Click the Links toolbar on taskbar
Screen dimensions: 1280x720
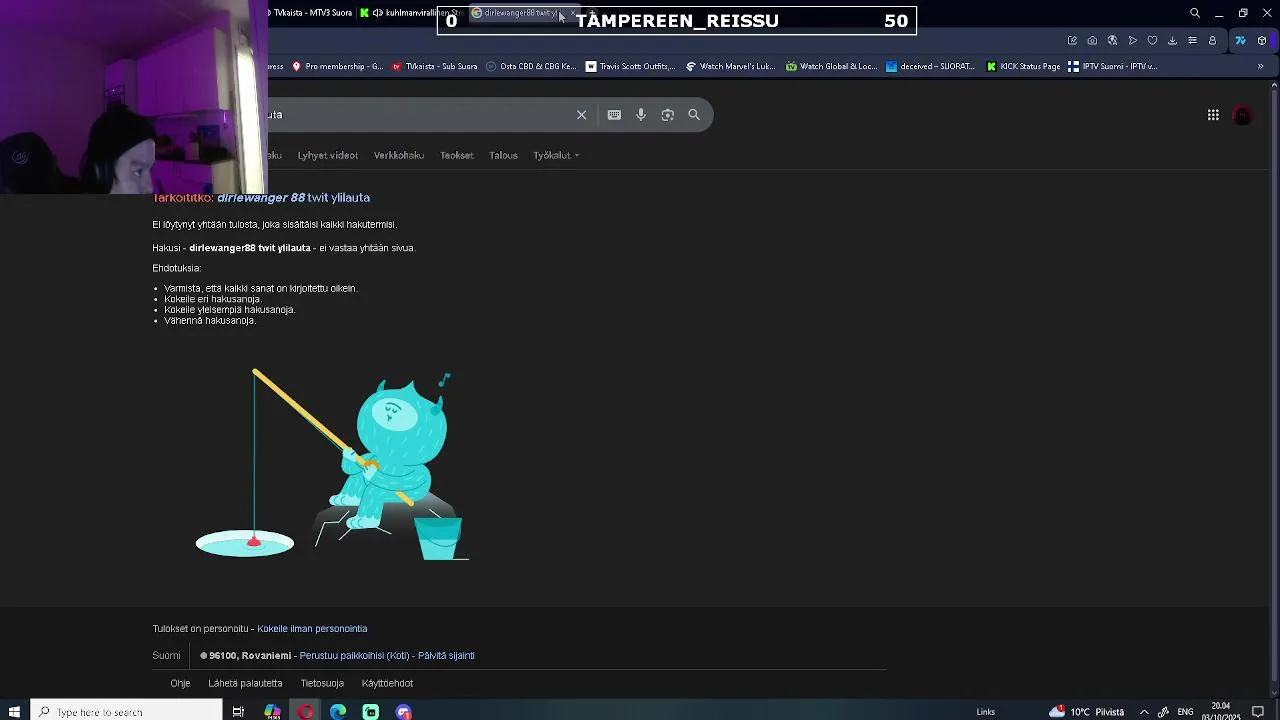[986, 712]
